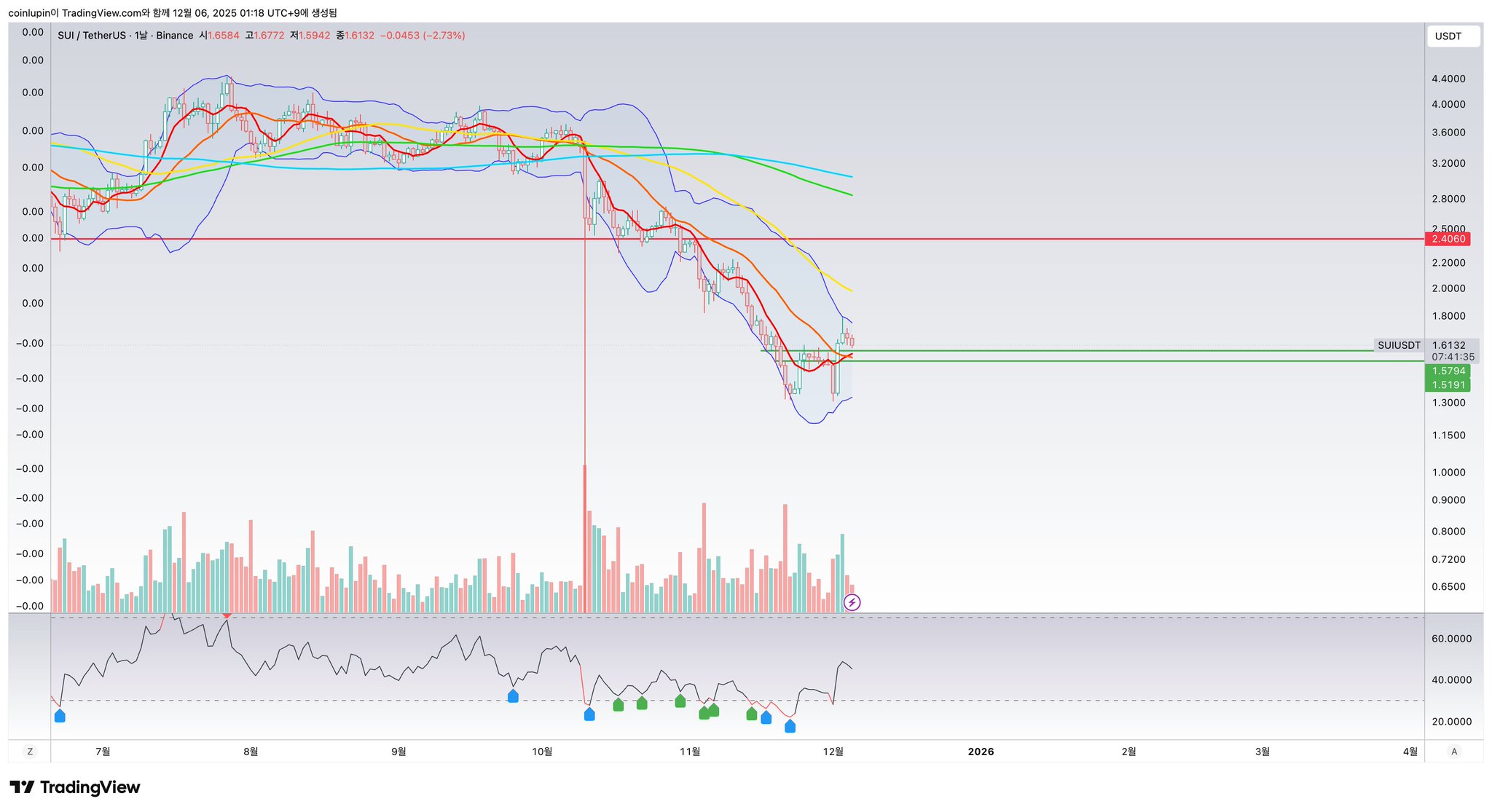Open the USDT currency selector
1492x812 pixels.
point(1453,36)
